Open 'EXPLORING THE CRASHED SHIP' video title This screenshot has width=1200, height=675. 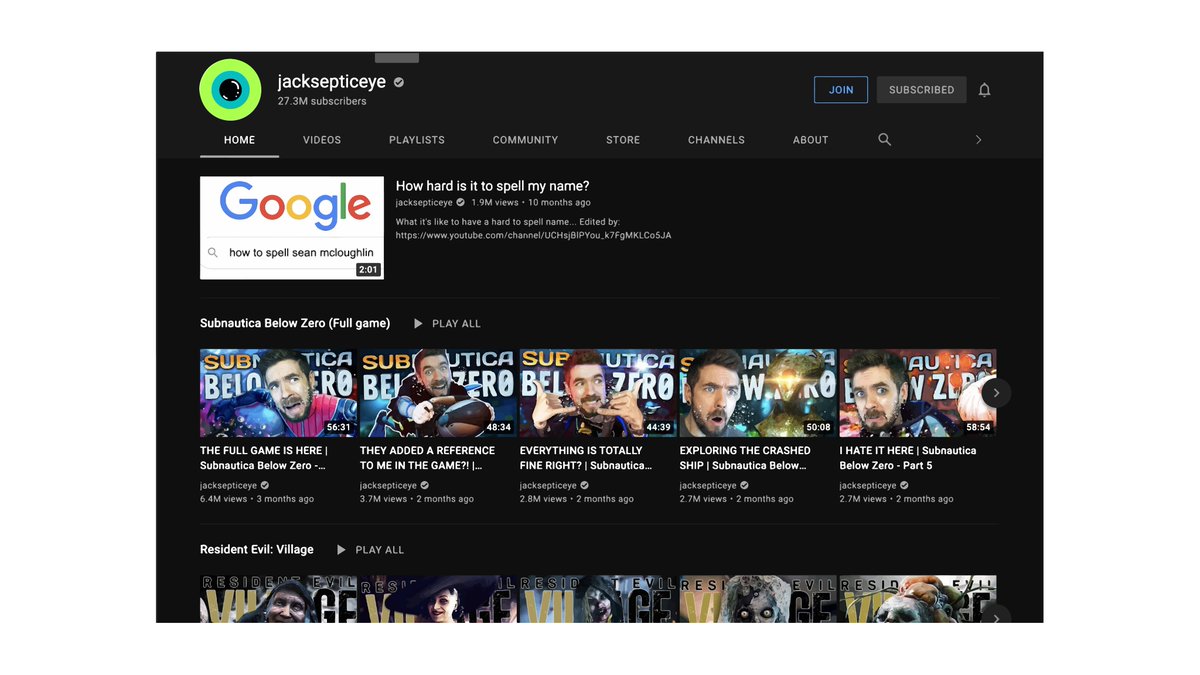pyautogui.click(x=745, y=458)
